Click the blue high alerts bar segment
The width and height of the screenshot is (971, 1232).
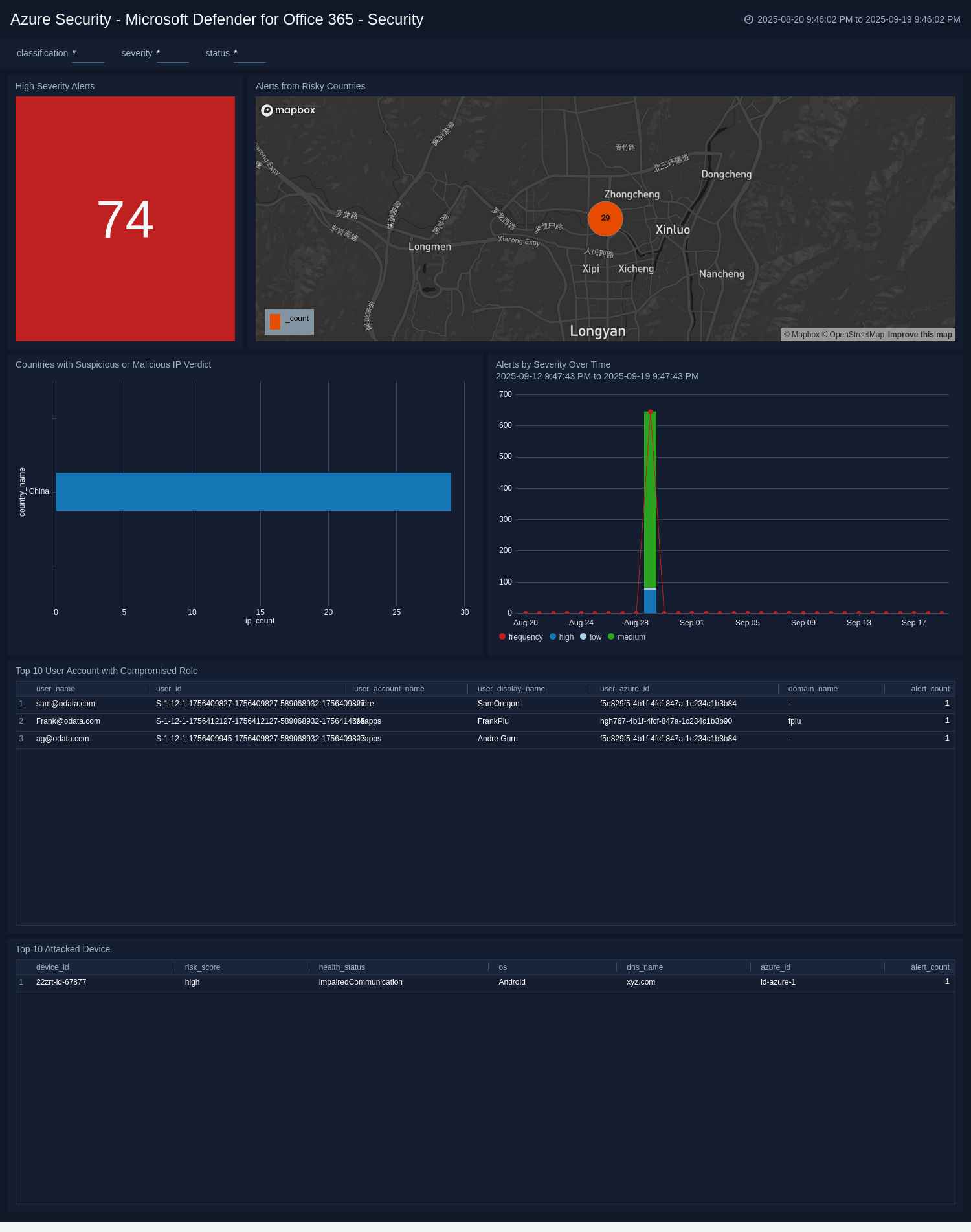650,601
